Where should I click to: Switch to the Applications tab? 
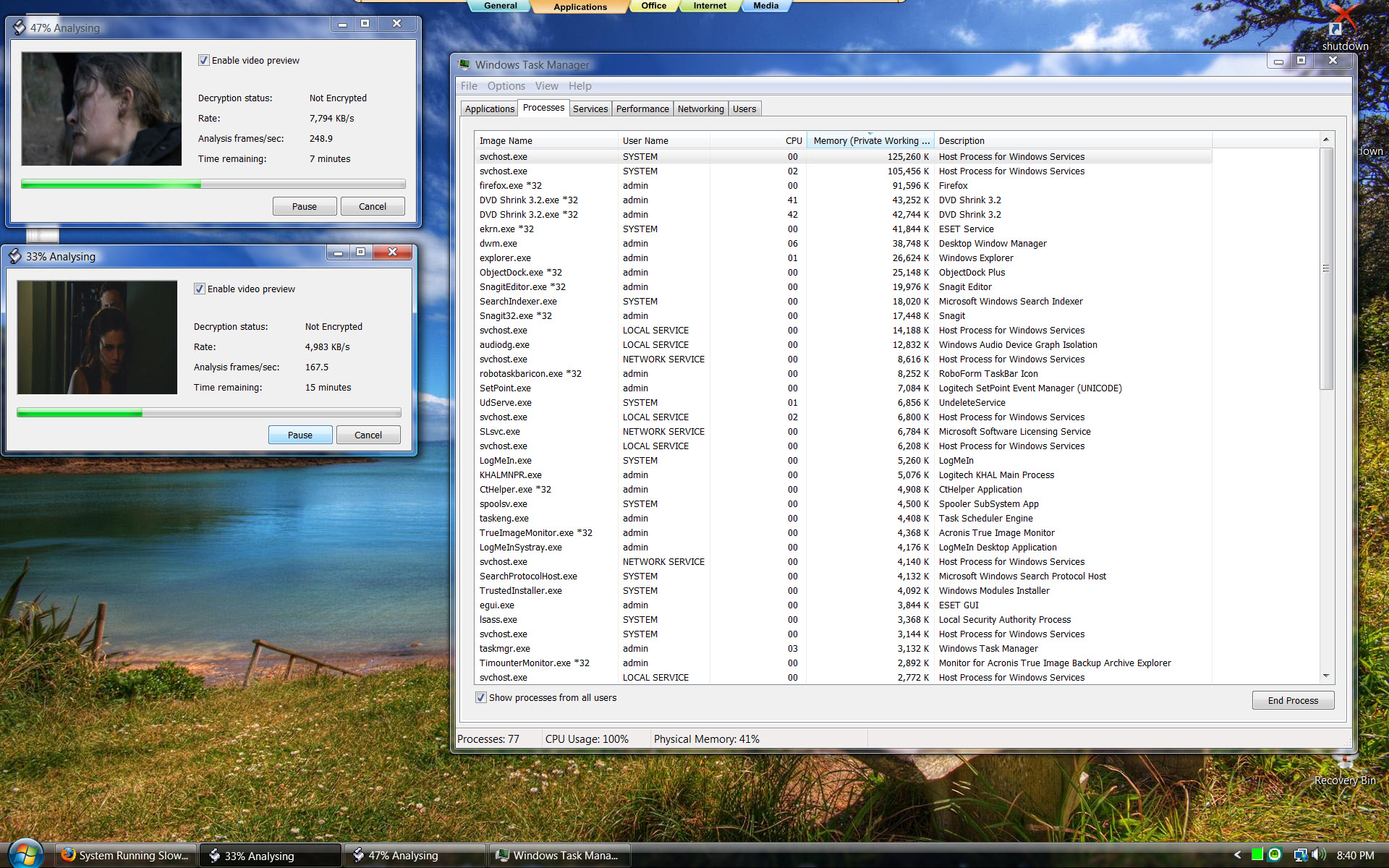point(490,109)
